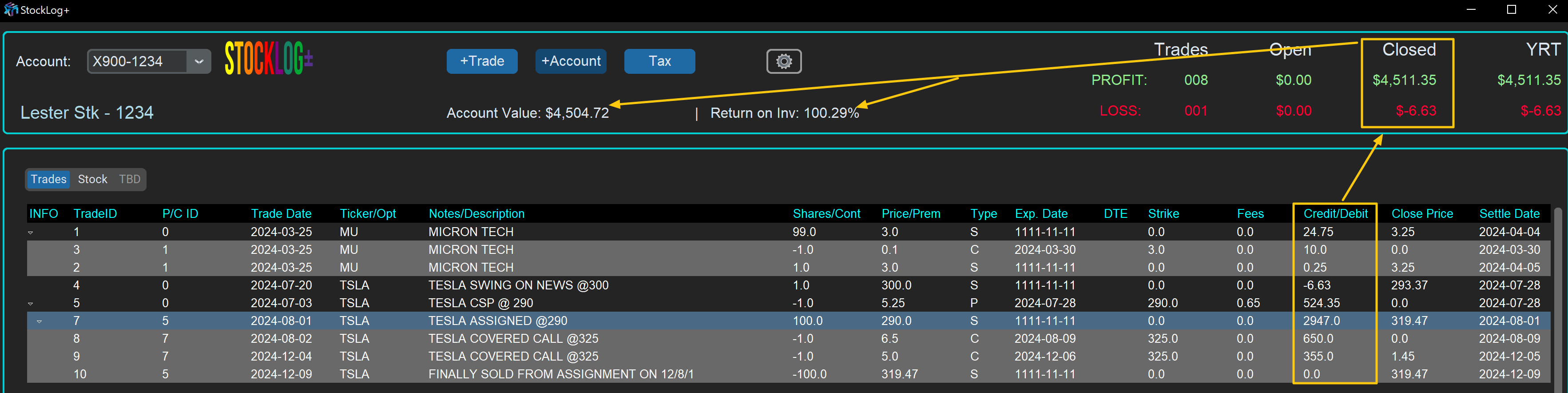Image resolution: width=1568 pixels, height=393 pixels.
Task: Click the StockLog+ title bar app icon
Action: click(10, 10)
